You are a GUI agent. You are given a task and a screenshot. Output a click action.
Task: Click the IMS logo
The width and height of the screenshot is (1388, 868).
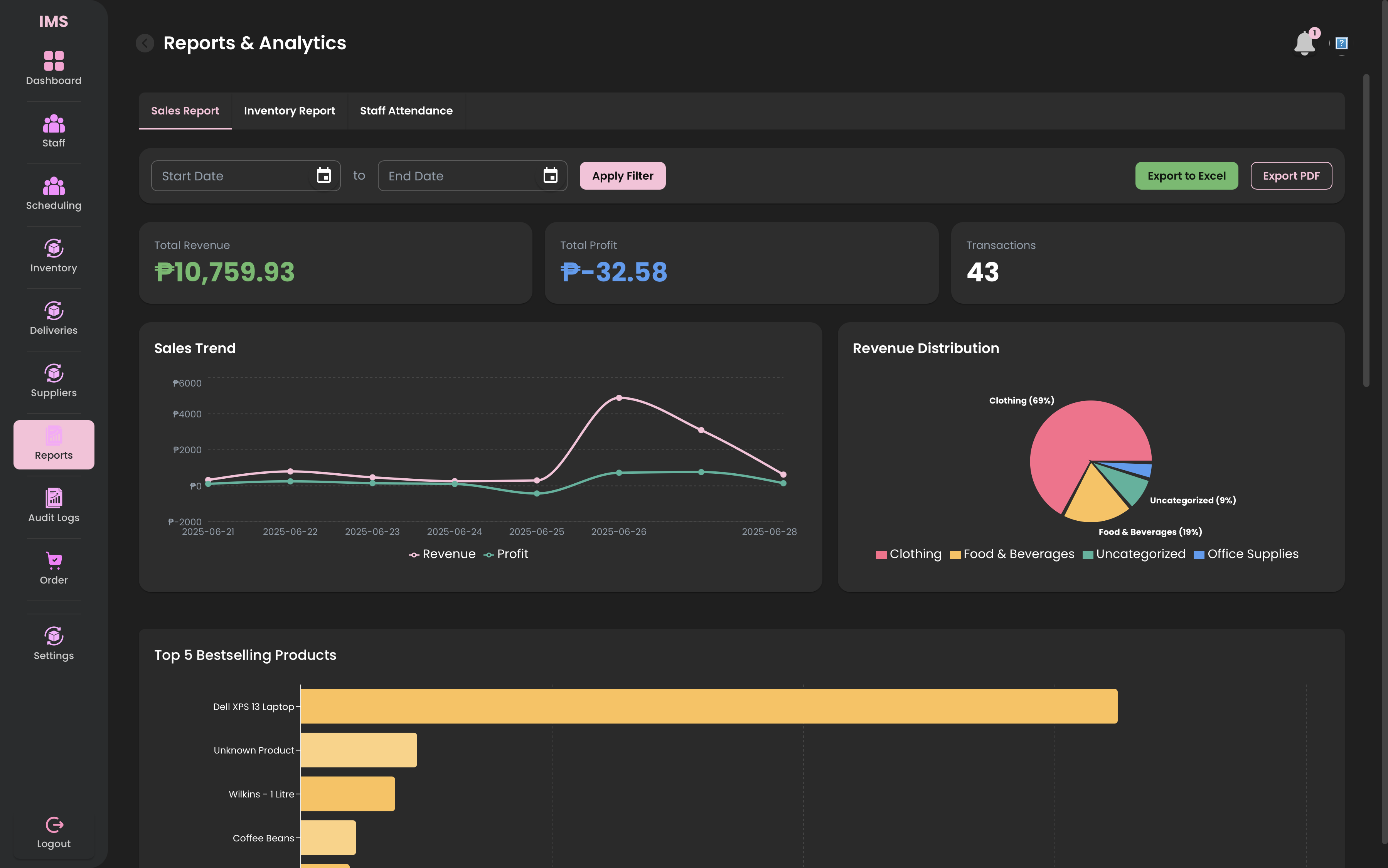point(54,22)
